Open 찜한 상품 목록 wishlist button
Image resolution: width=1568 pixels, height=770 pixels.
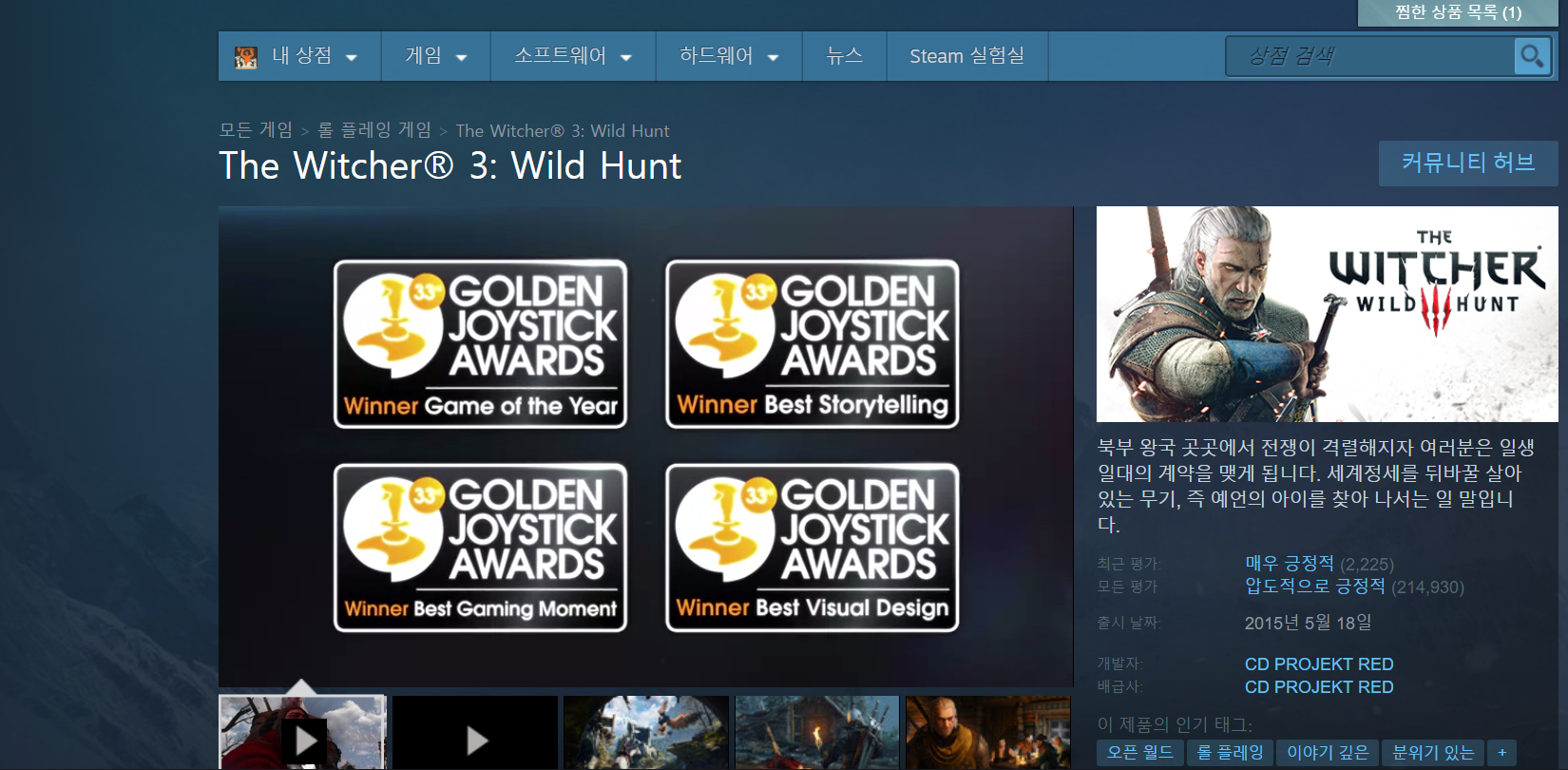[x=1458, y=12]
